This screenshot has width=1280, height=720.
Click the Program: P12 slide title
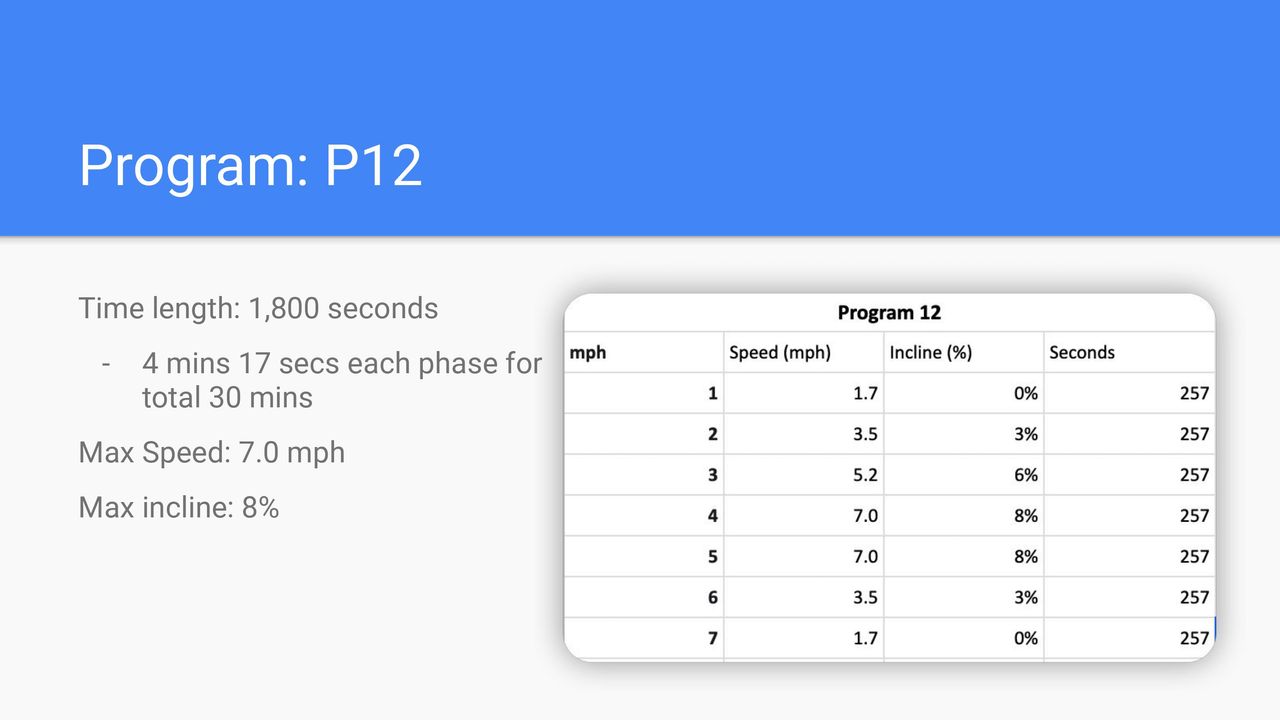[250, 165]
